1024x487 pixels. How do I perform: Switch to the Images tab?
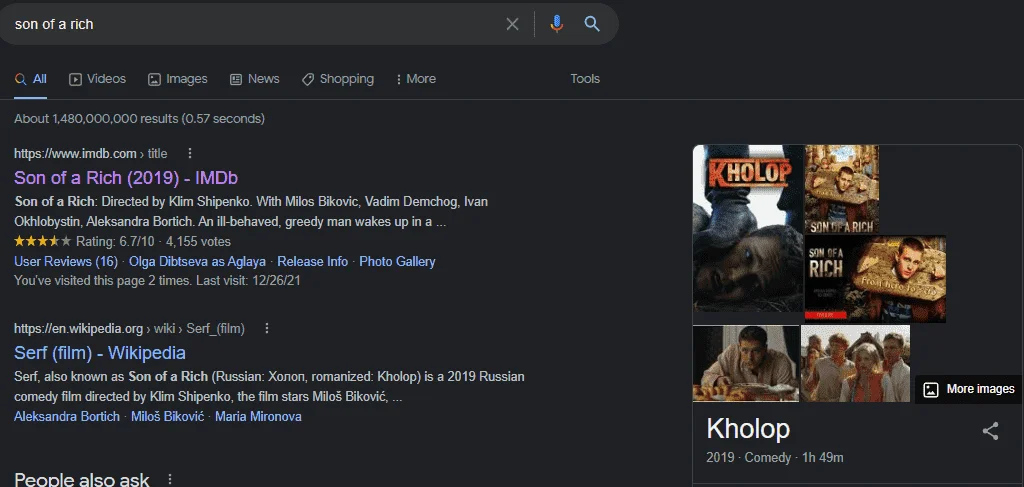pos(178,79)
